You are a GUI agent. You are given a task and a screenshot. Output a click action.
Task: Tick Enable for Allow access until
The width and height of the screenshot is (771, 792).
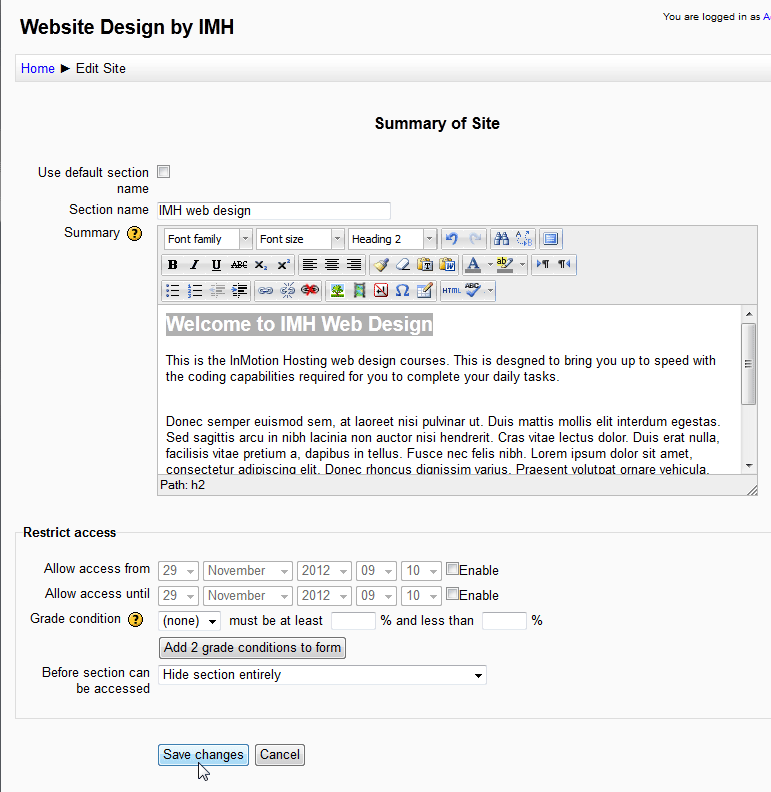pyautogui.click(x=452, y=593)
